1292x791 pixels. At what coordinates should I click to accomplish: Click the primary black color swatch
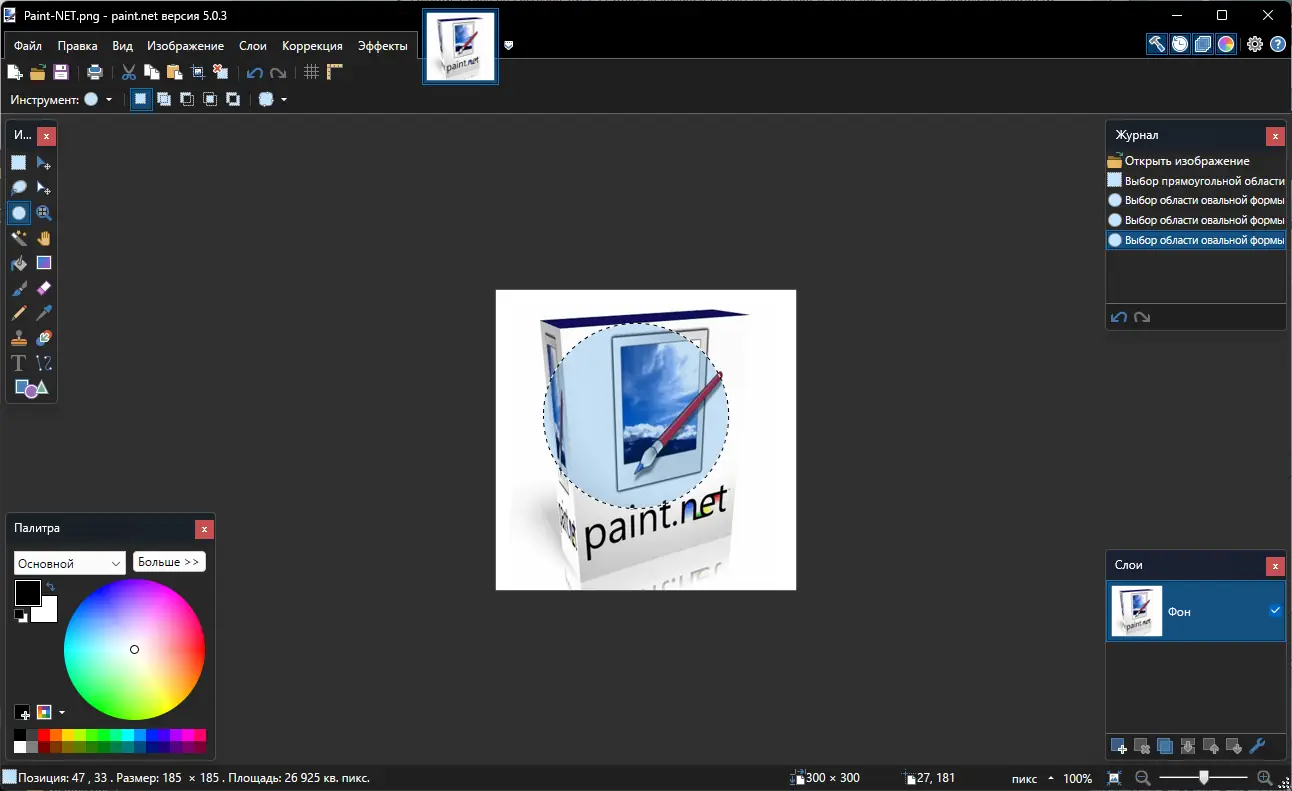[x=27, y=592]
